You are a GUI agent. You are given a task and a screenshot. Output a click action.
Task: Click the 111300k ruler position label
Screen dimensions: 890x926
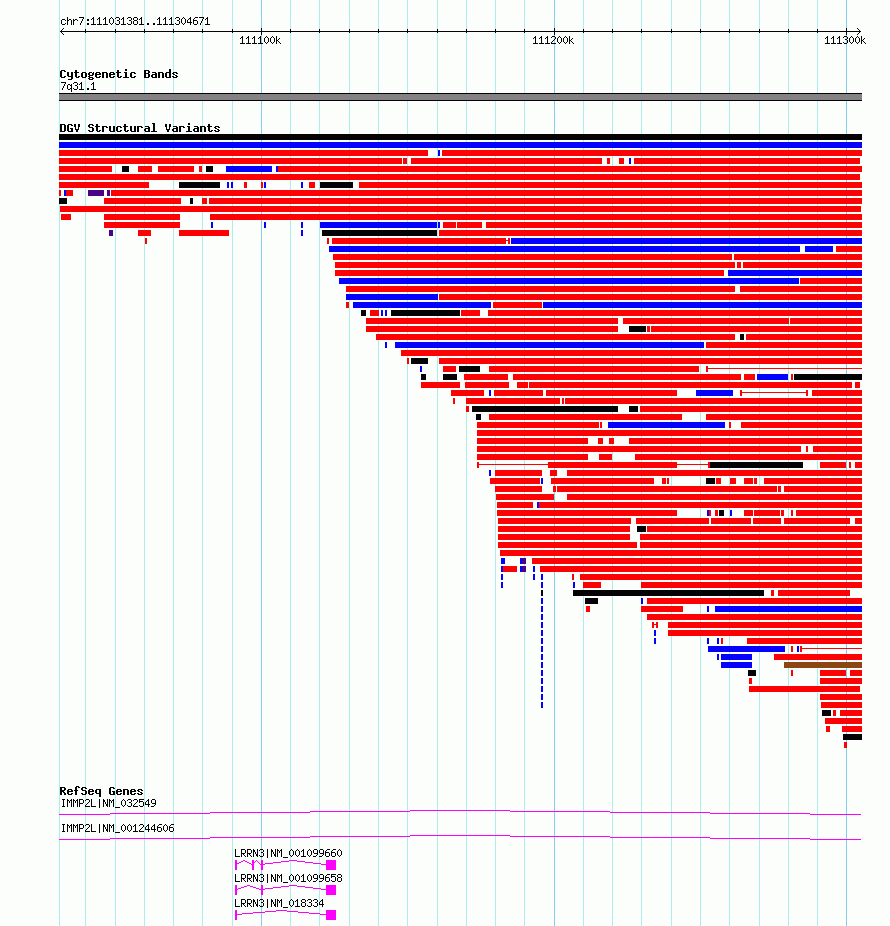pos(845,40)
